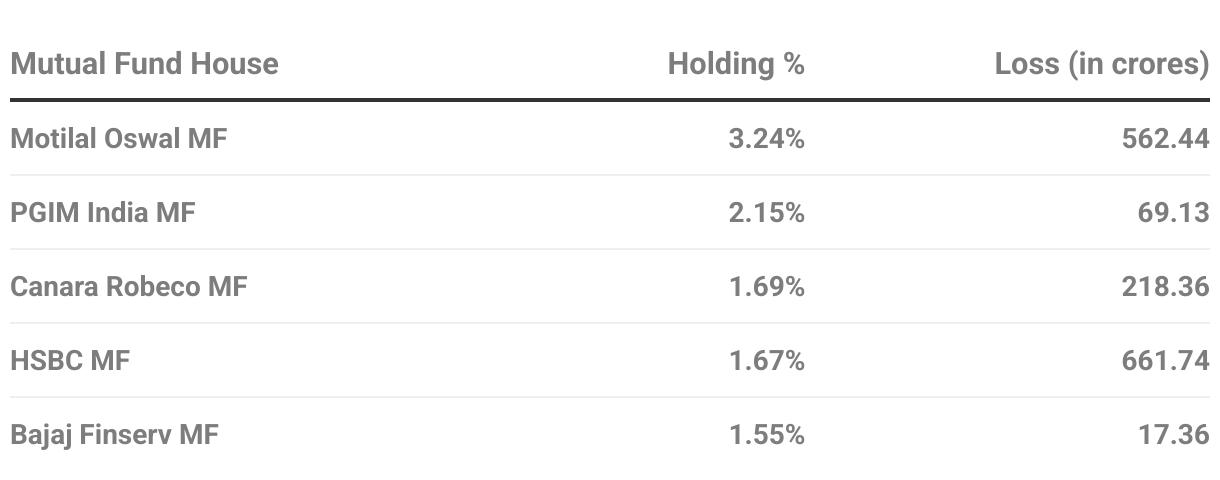Click the 1.69% holding value

[766, 287]
